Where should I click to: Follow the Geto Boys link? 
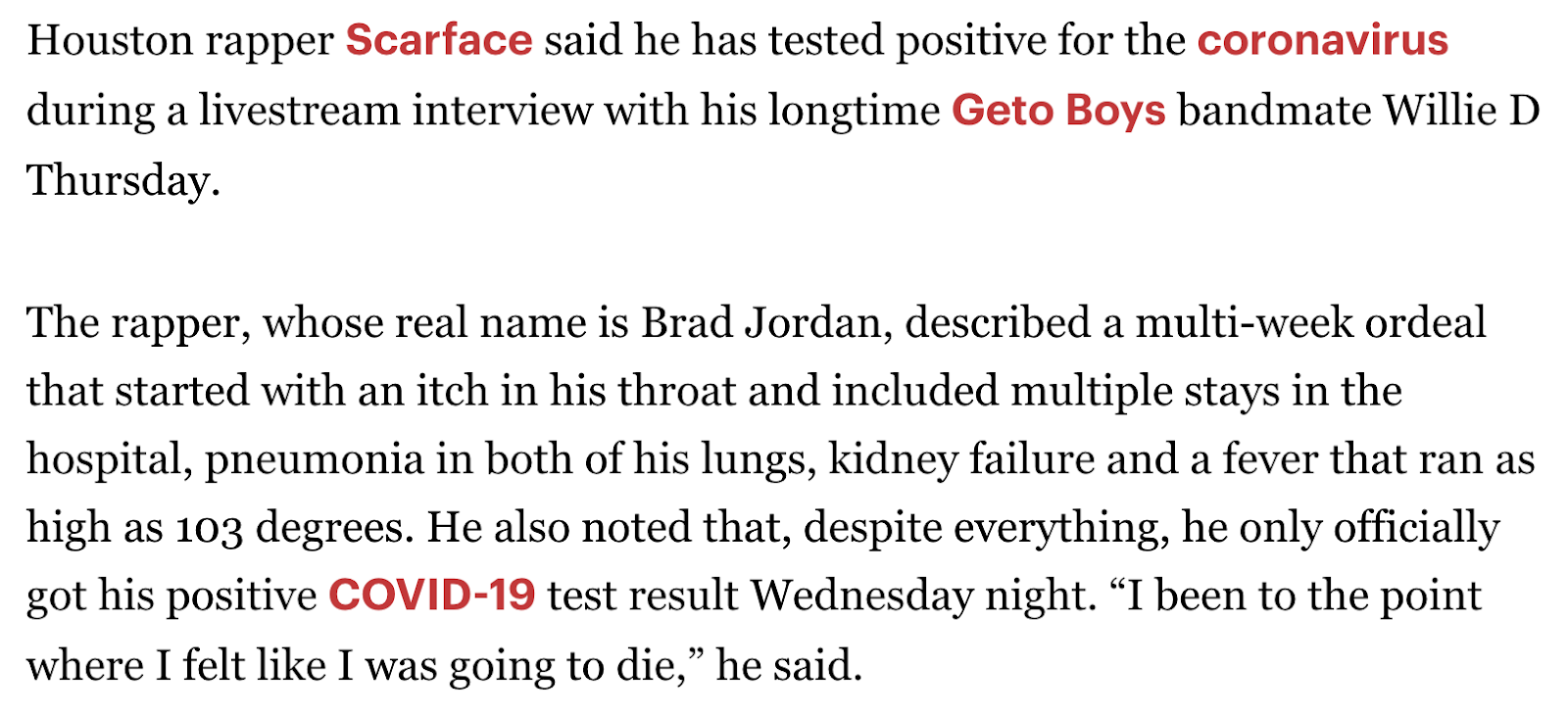click(x=1058, y=111)
